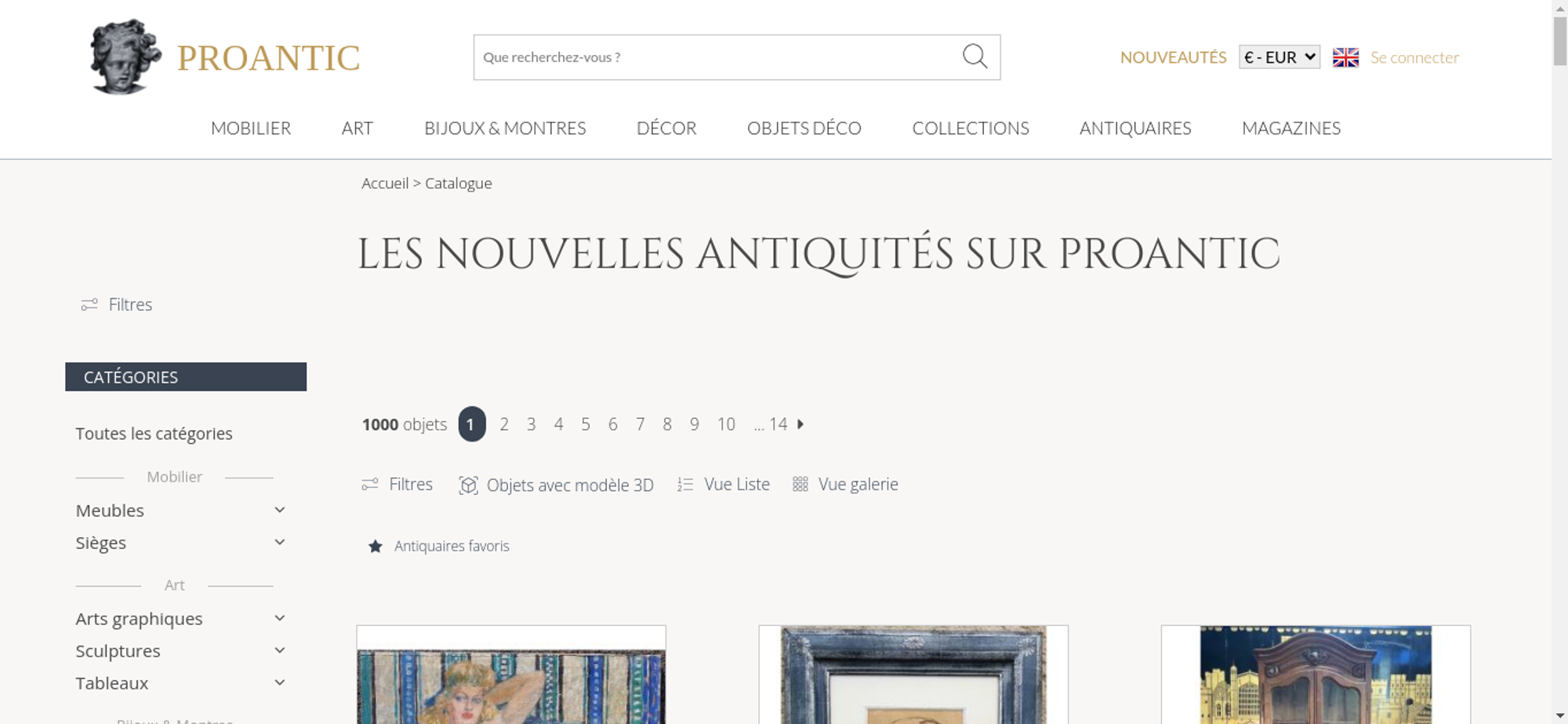This screenshot has width=1568, height=724.
Task: Switch to Vue galerie view
Action: coord(845,484)
